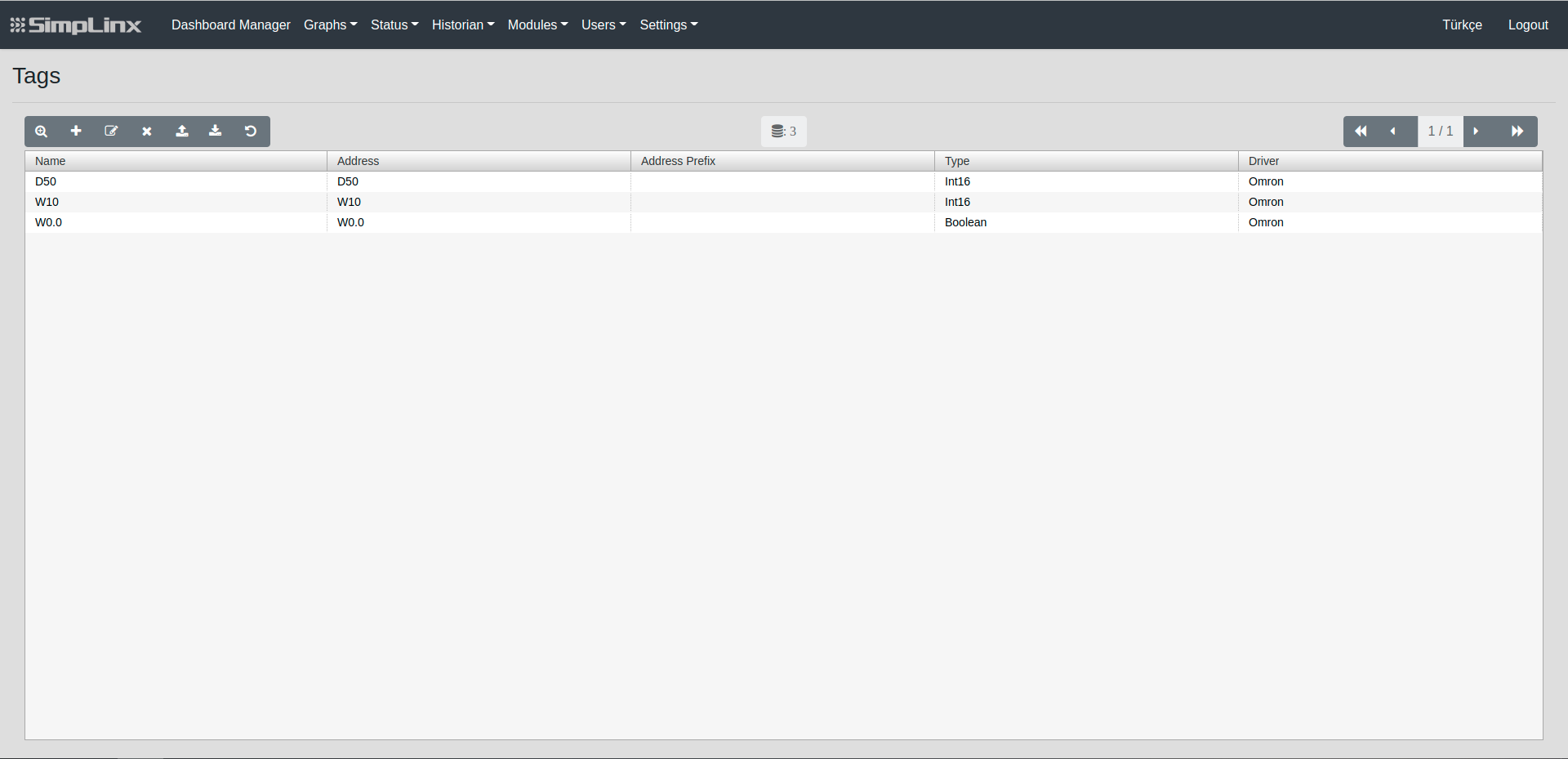This screenshot has height=759, width=1568.
Task: Click the upload tags icon
Action: pos(182,132)
